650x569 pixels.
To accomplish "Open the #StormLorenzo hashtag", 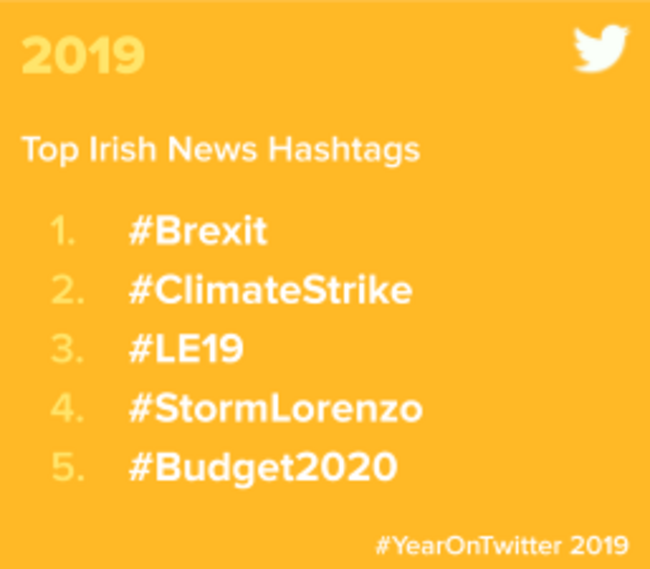I will click(276, 408).
